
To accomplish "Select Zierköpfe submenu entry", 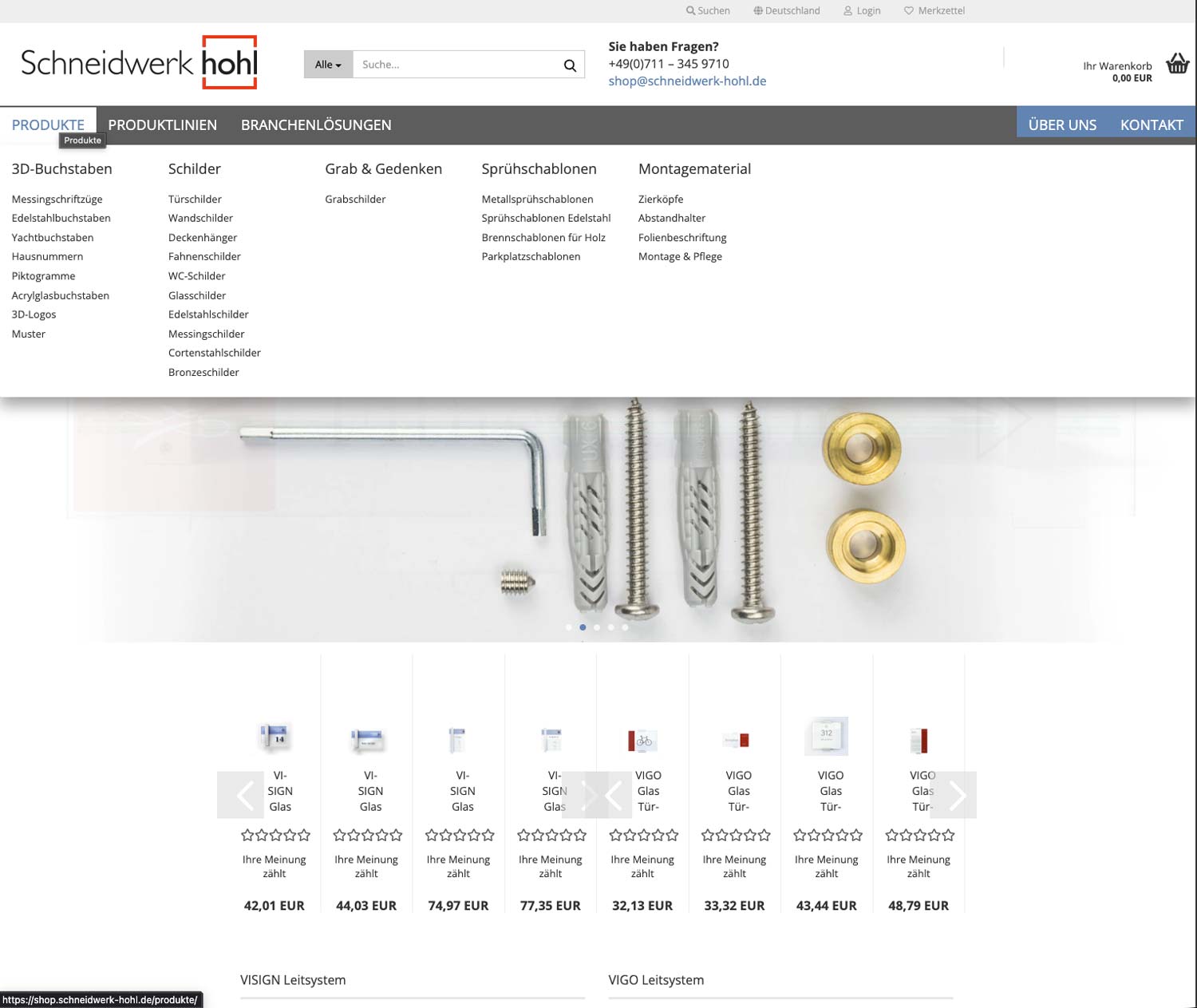I will click(661, 199).
